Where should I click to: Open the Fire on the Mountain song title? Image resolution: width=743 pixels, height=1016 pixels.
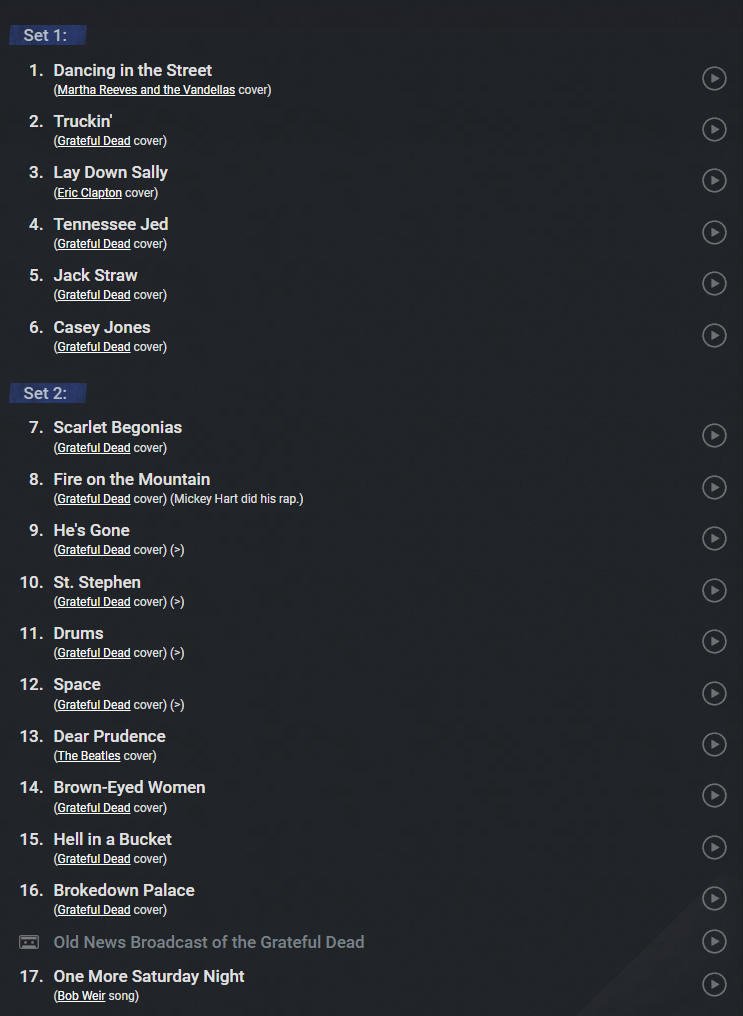[132, 479]
